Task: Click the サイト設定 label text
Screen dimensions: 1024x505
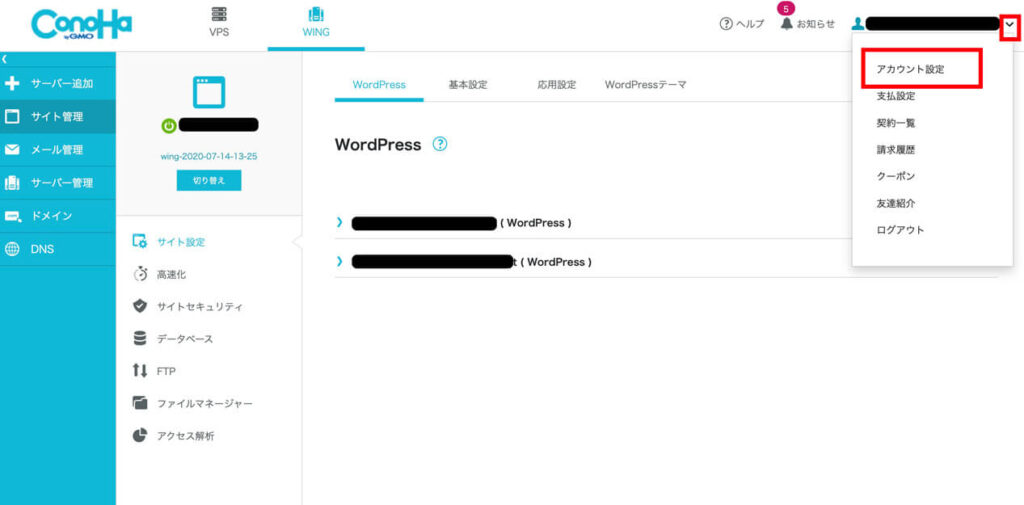Action: tap(181, 242)
